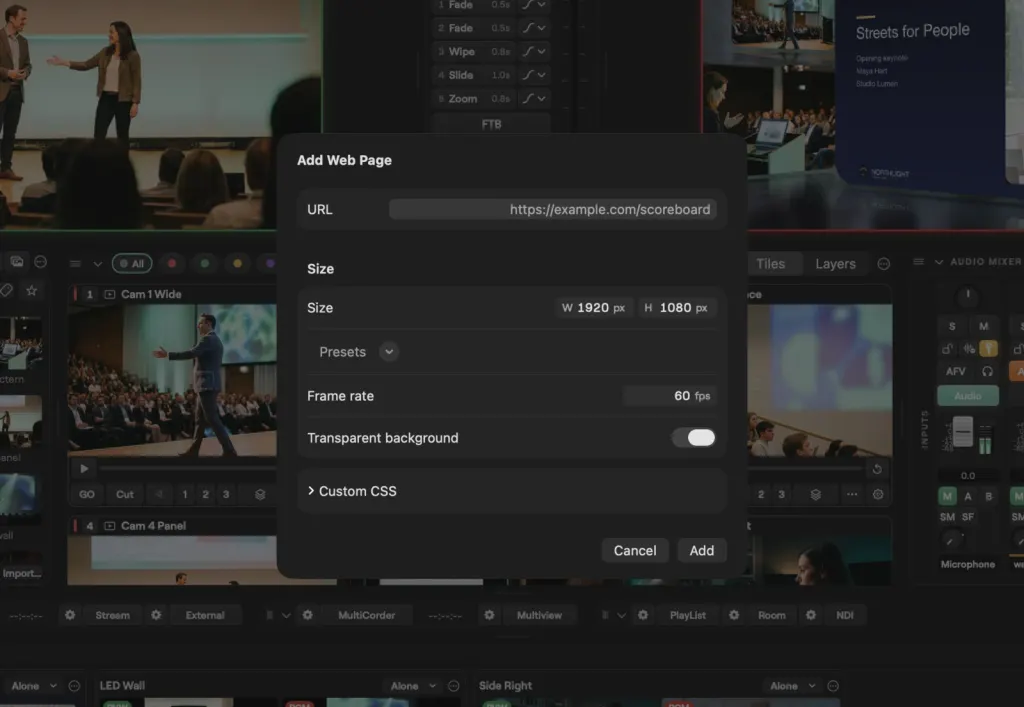The image size is (1024, 707).
Task: Toggle the Transparent background switch
Action: (x=694, y=438)
